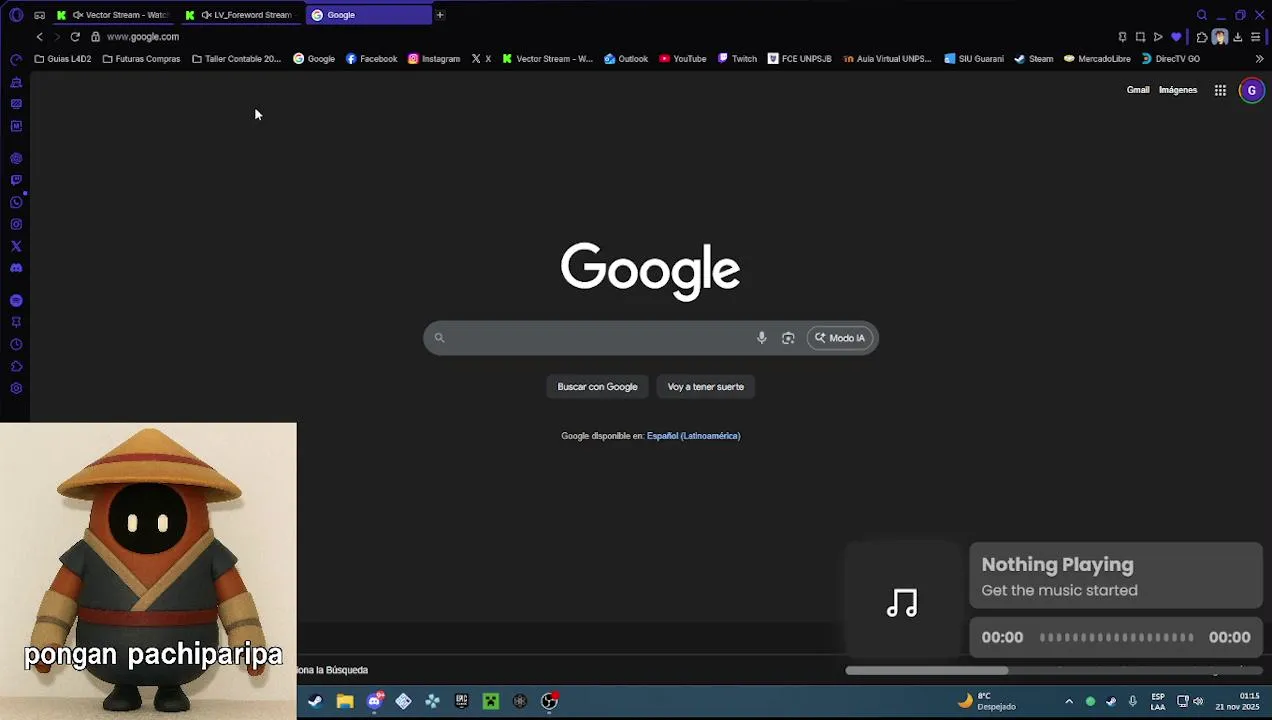Show more bookmarks with the double chevron
Viewport: 1272px width, 720px height.
1259,59
